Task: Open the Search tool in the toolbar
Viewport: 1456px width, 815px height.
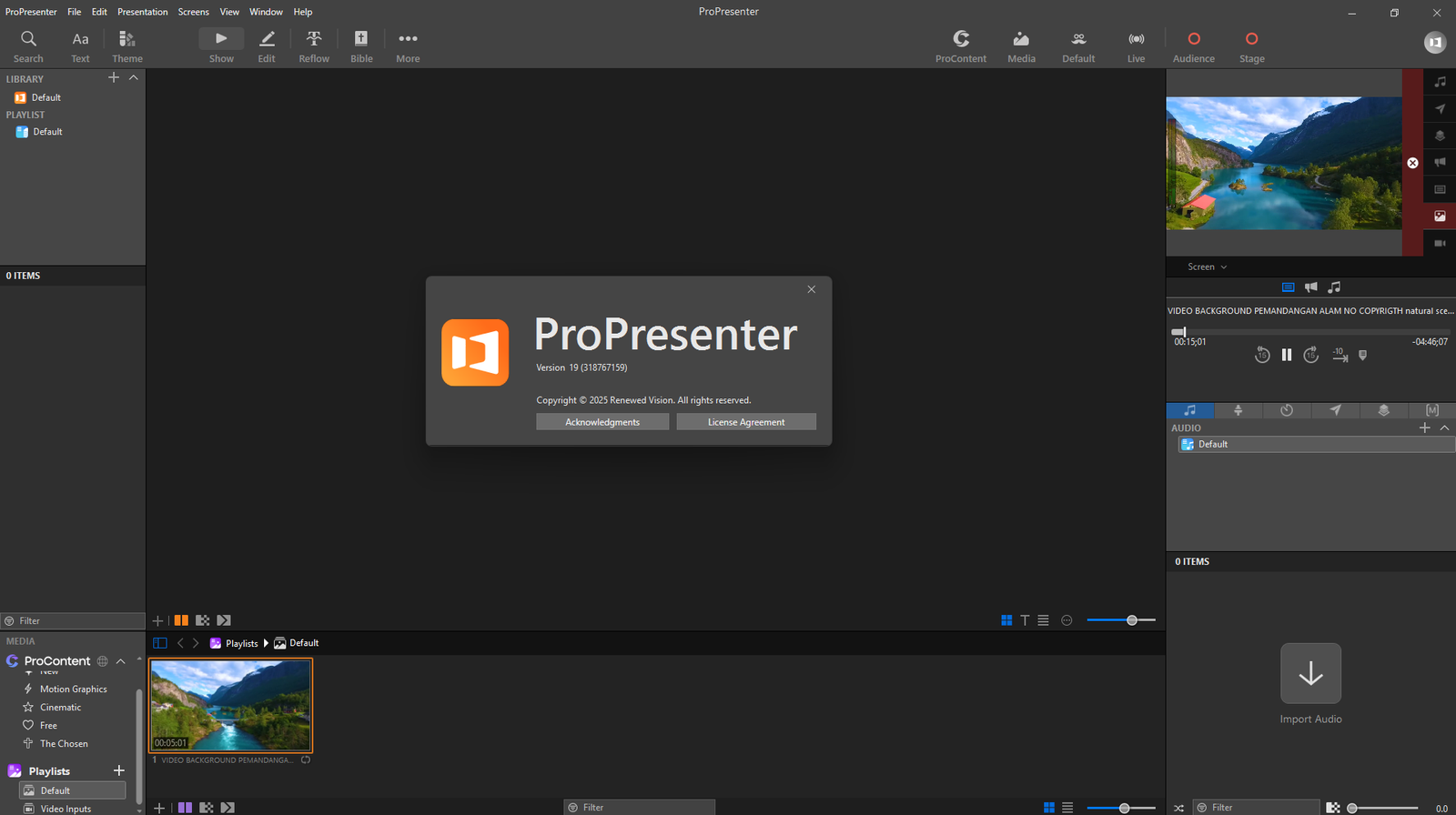Action: click(28, 46)
